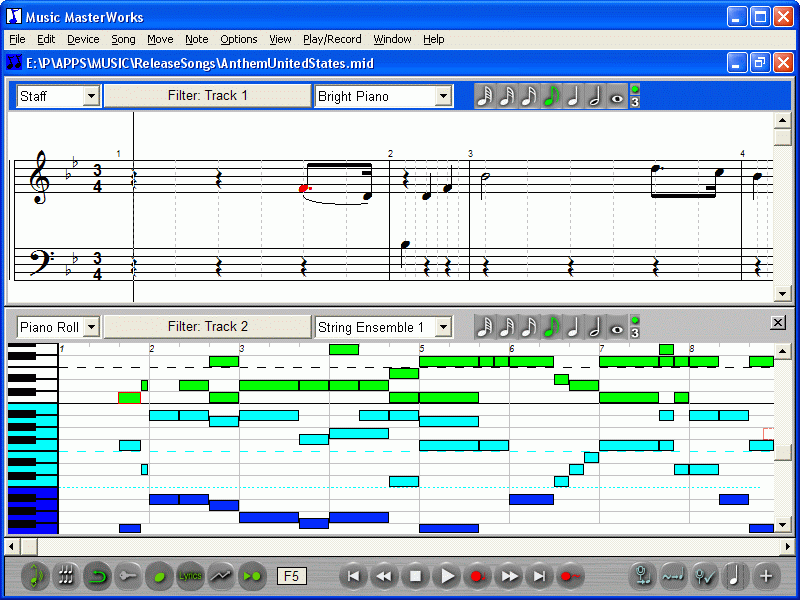This screenshot has width=800, height=600.
Task: Click the MIDI document icon beside the file path
Action: coord(14,63)
